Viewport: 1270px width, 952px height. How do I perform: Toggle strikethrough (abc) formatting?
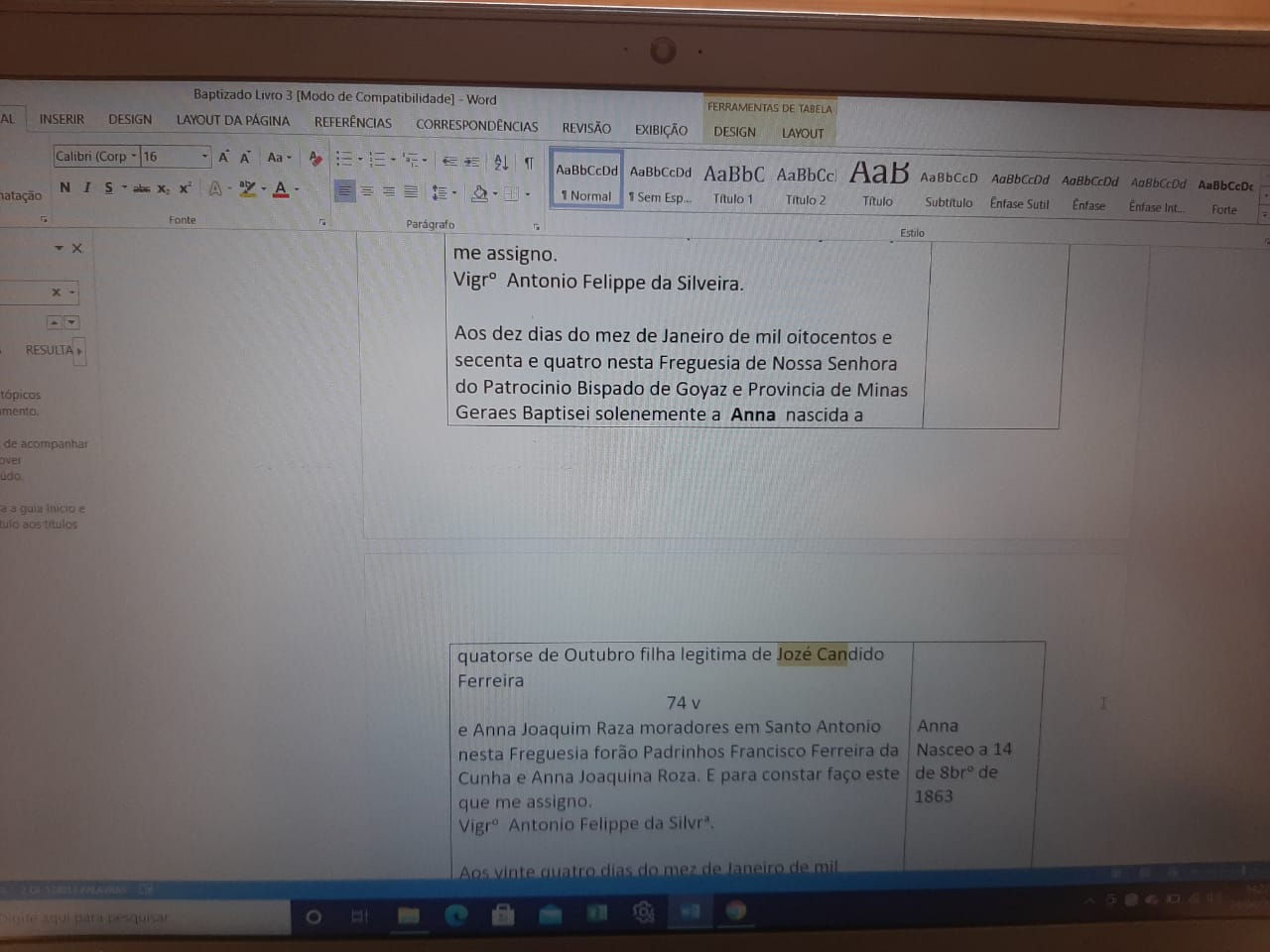(x=142, y=188)
